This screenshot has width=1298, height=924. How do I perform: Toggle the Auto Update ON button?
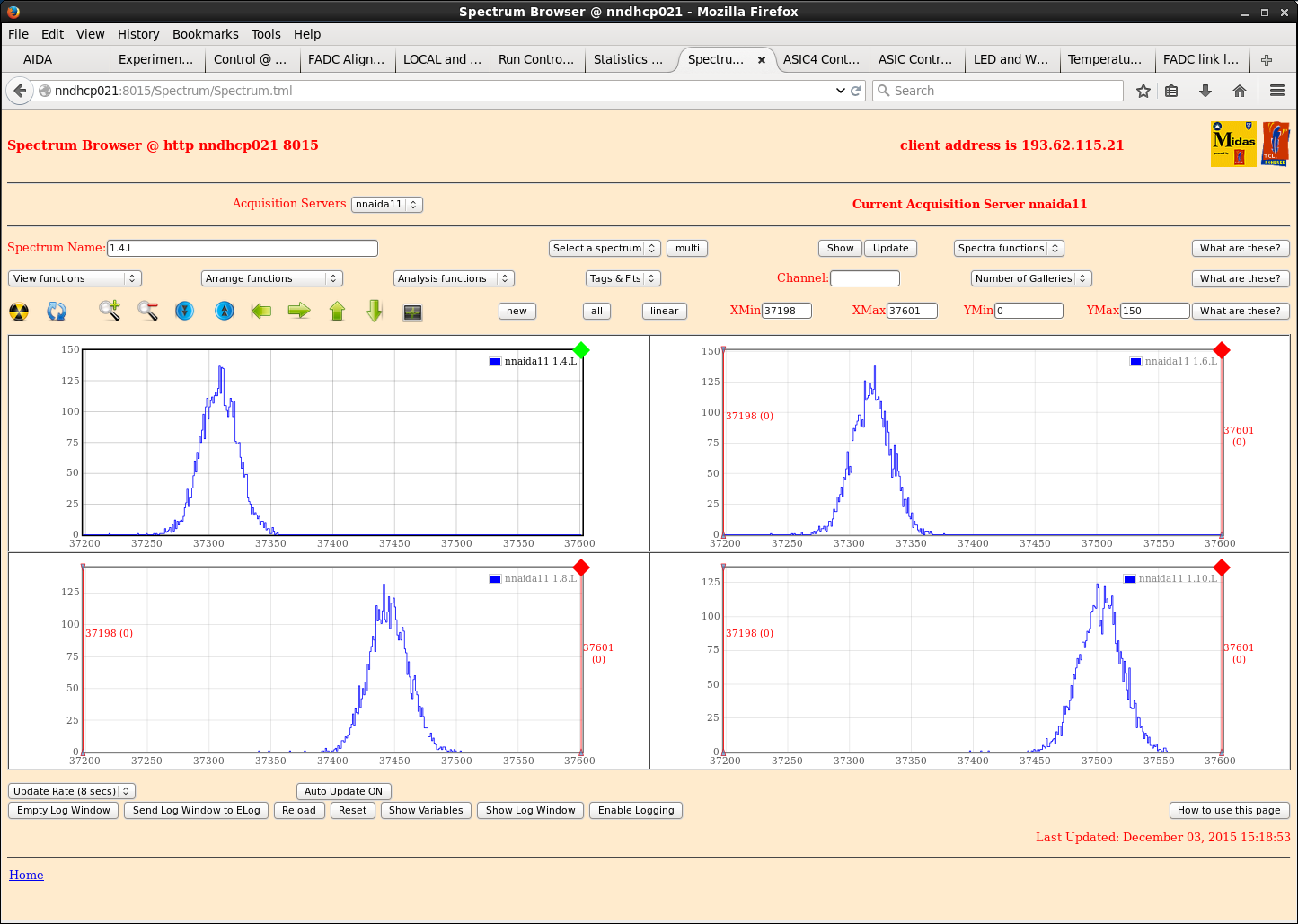pyautogui.click(x=343, y=791)
